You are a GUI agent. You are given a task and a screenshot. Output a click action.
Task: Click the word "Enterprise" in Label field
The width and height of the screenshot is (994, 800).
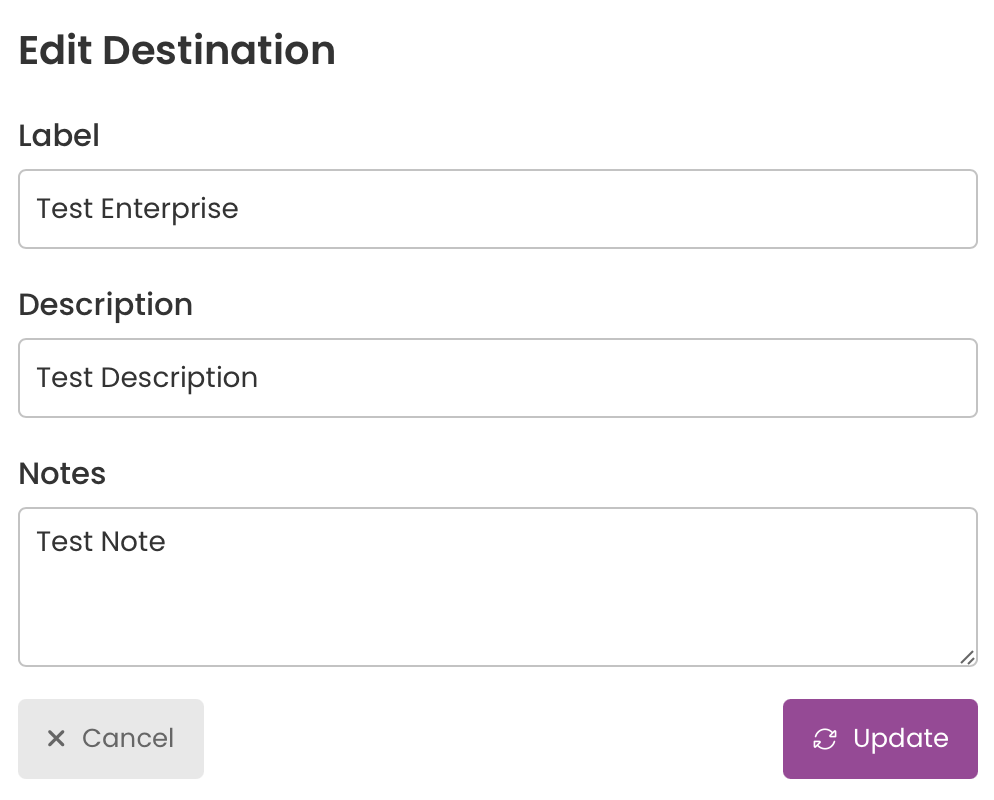(x=169, y=209)
